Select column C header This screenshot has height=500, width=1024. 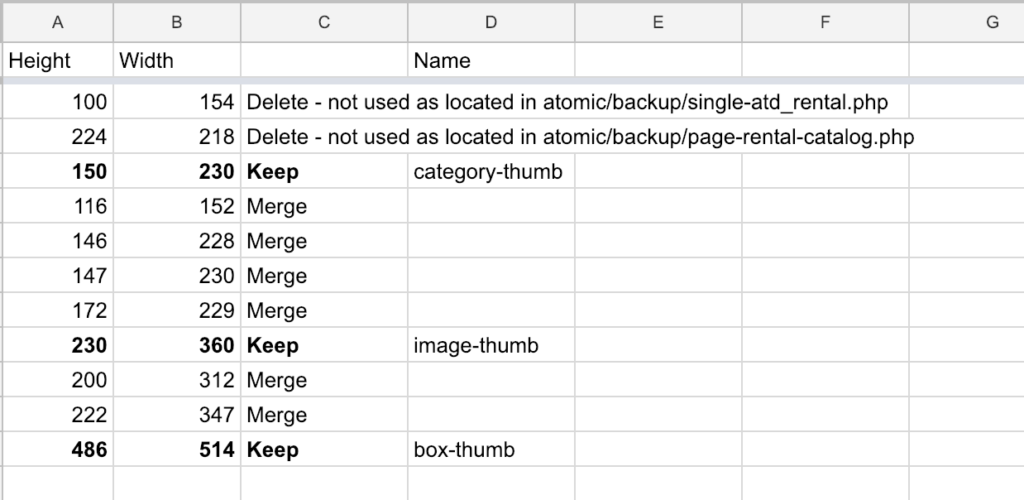pos(324,22)
